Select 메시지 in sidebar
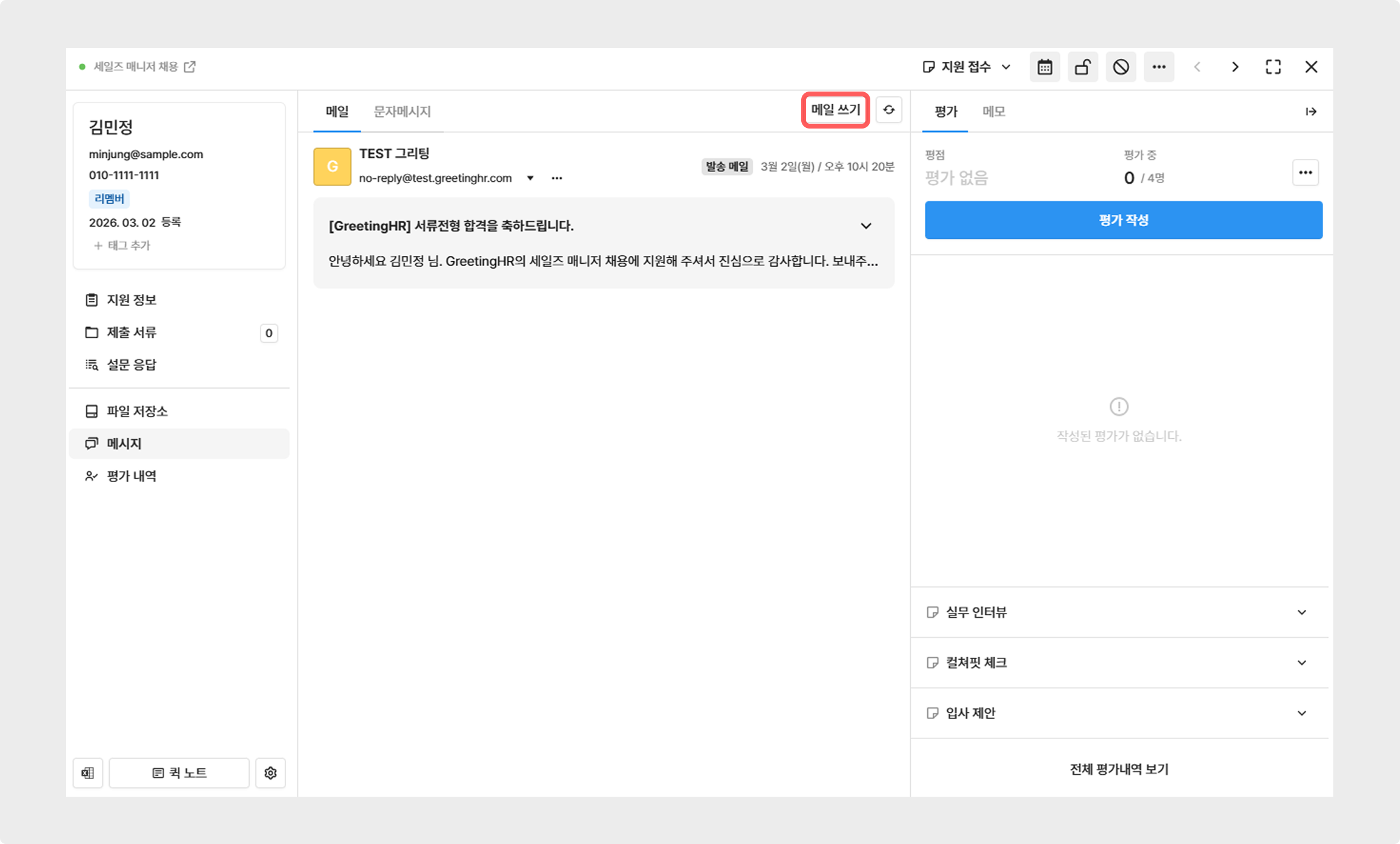Image resolution: width=1400 pixels, height=844 pixels. tap(179, 444)
